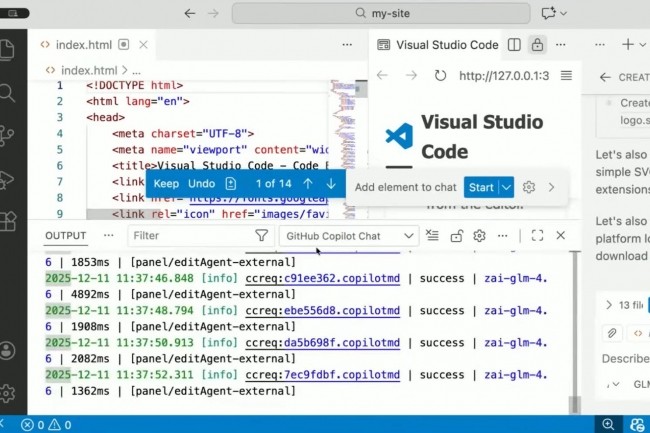This screenshot has width=650, height=433.
Task: Go forward with the title bar arrow
Action: tap(213, 13)
